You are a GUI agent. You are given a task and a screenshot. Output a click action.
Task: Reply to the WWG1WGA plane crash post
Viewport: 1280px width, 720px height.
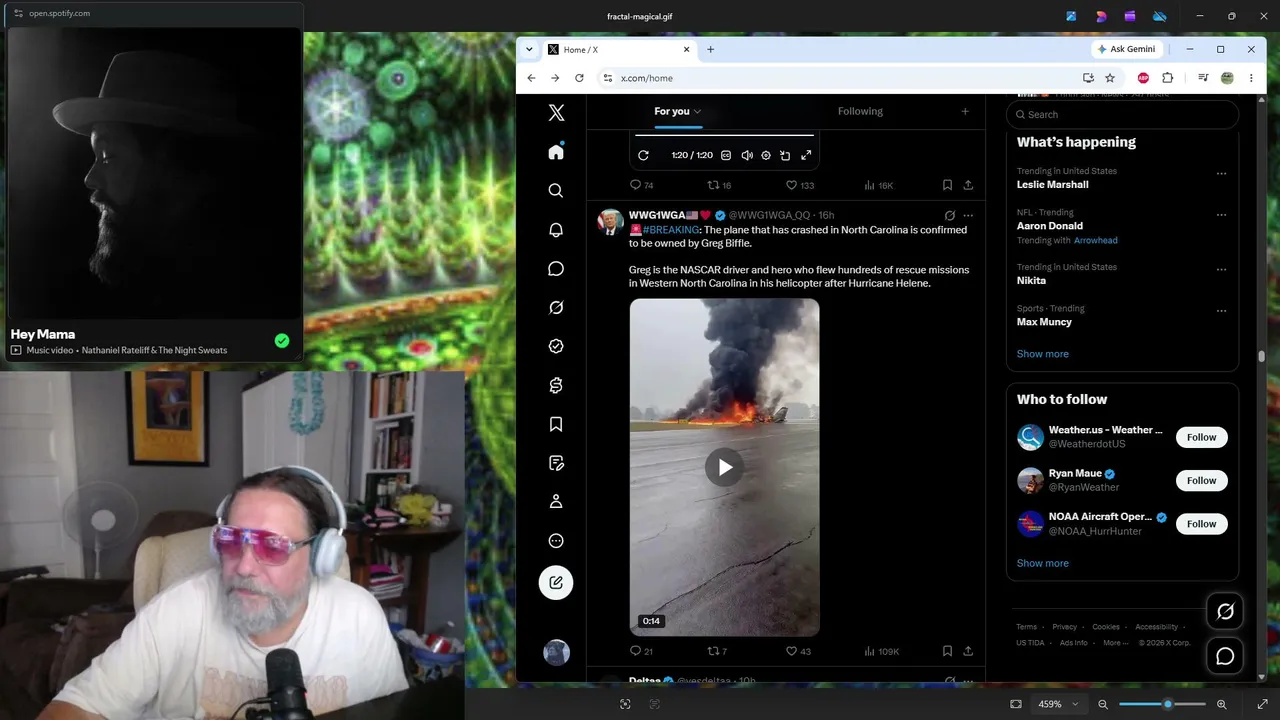(x=641, y=651)
